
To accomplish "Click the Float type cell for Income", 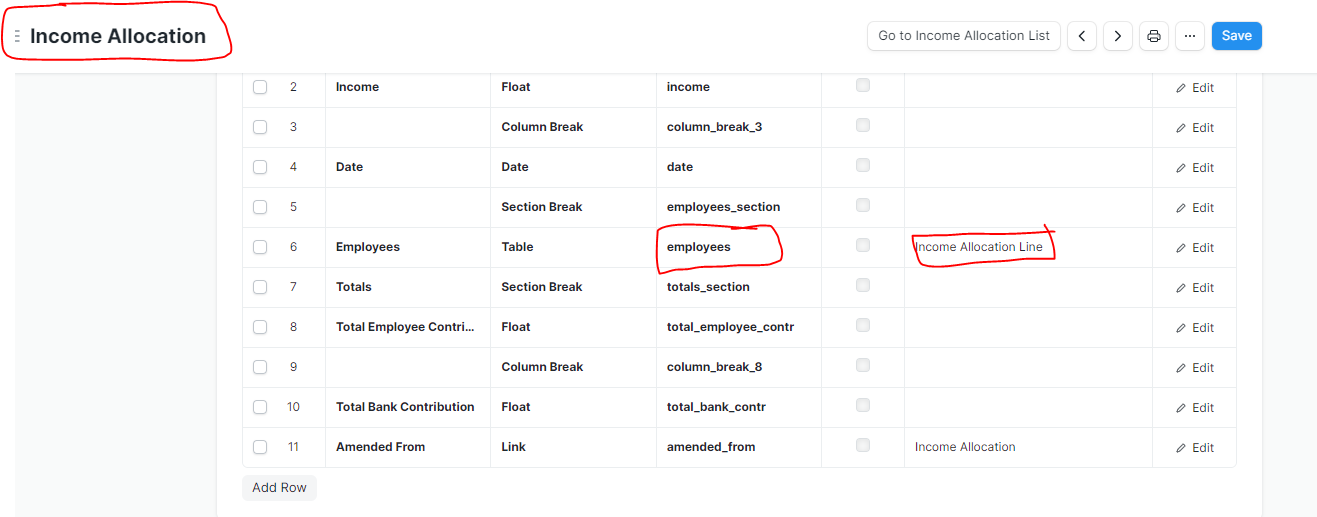I will point(573,87).
